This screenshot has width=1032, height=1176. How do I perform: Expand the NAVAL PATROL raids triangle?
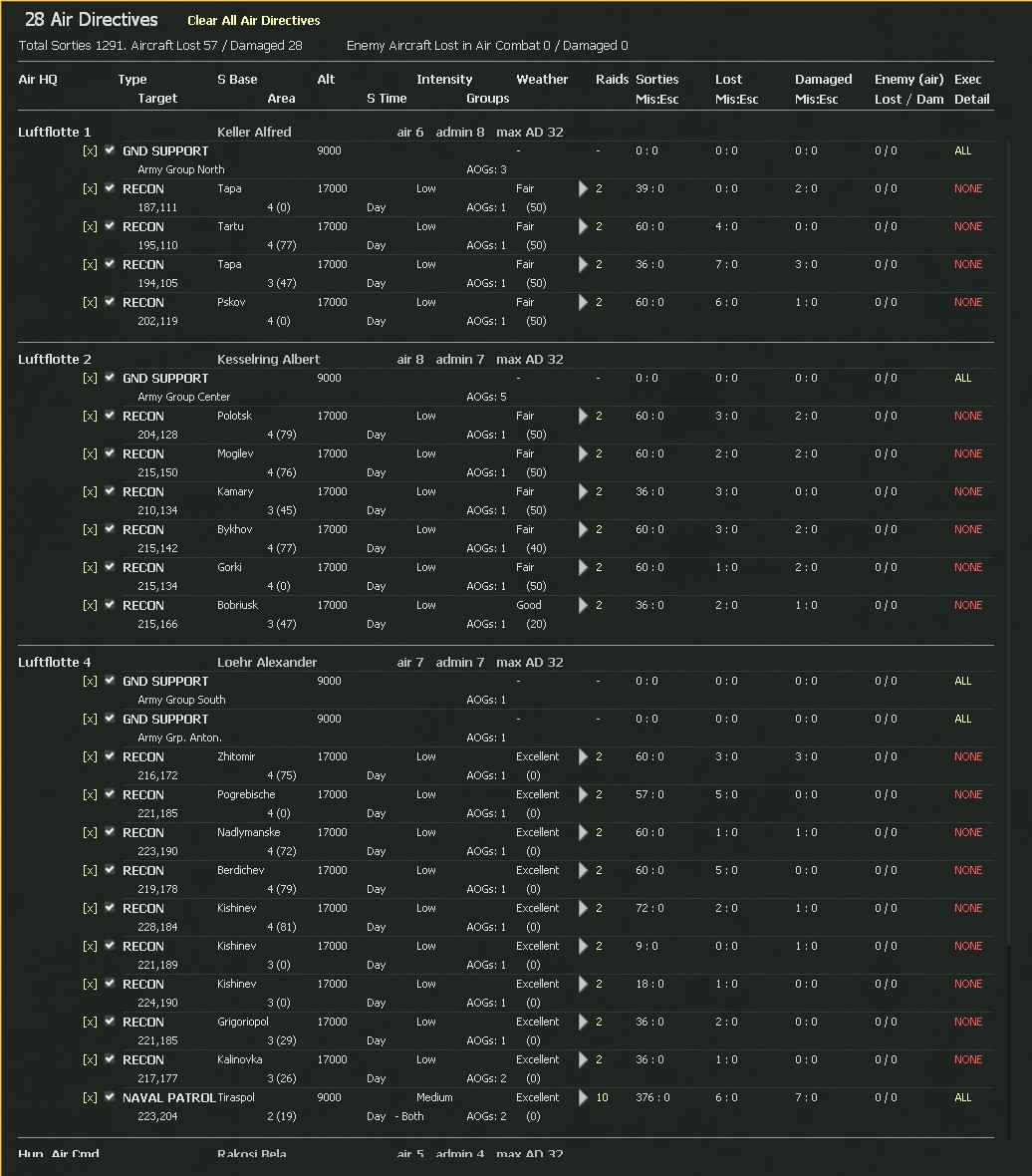[x=584, y=1098]
